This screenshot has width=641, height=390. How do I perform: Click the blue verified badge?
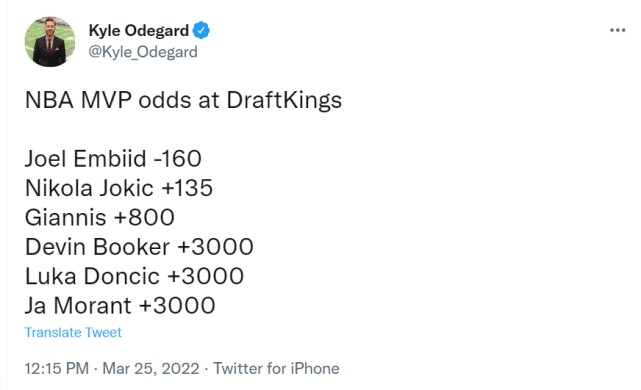(x=201, y=31)
